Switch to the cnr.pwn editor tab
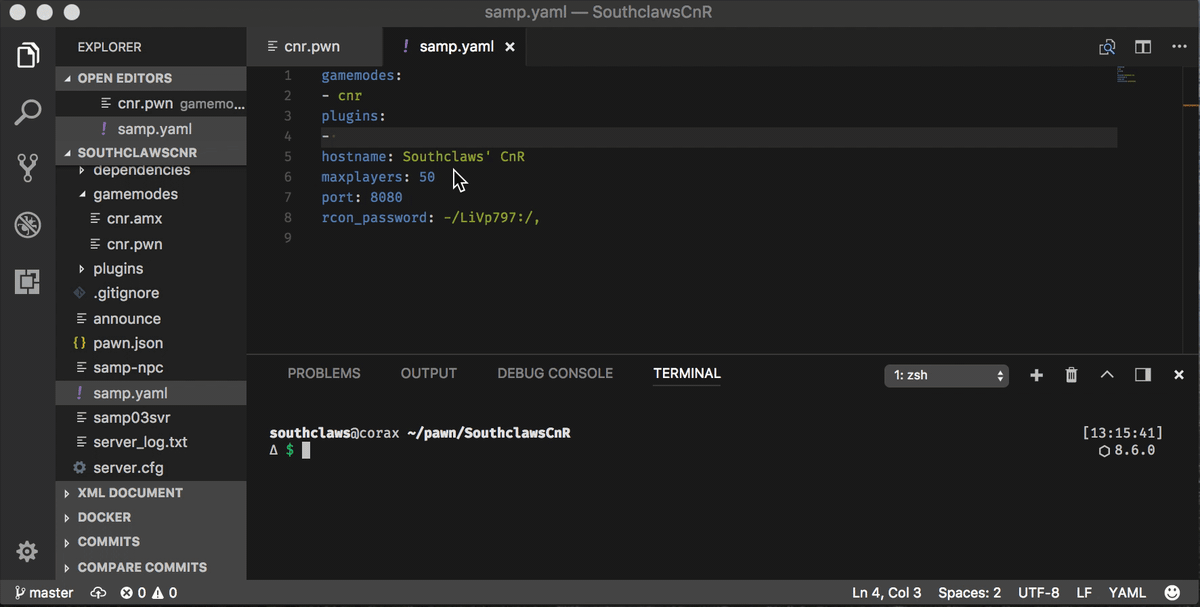 [314, 47]
